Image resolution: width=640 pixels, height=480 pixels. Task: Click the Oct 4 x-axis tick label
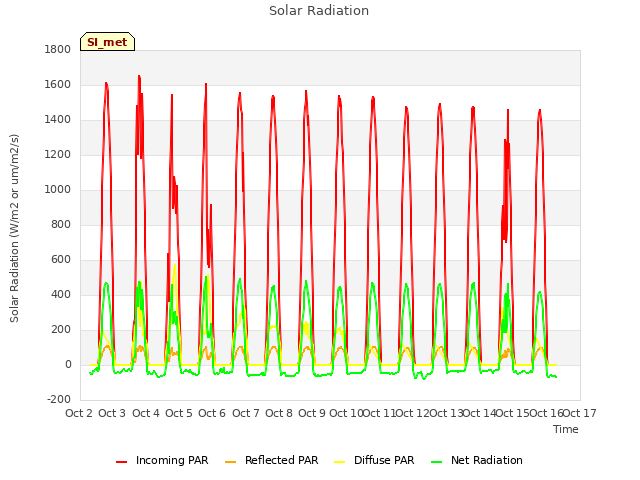click(146, 413)
